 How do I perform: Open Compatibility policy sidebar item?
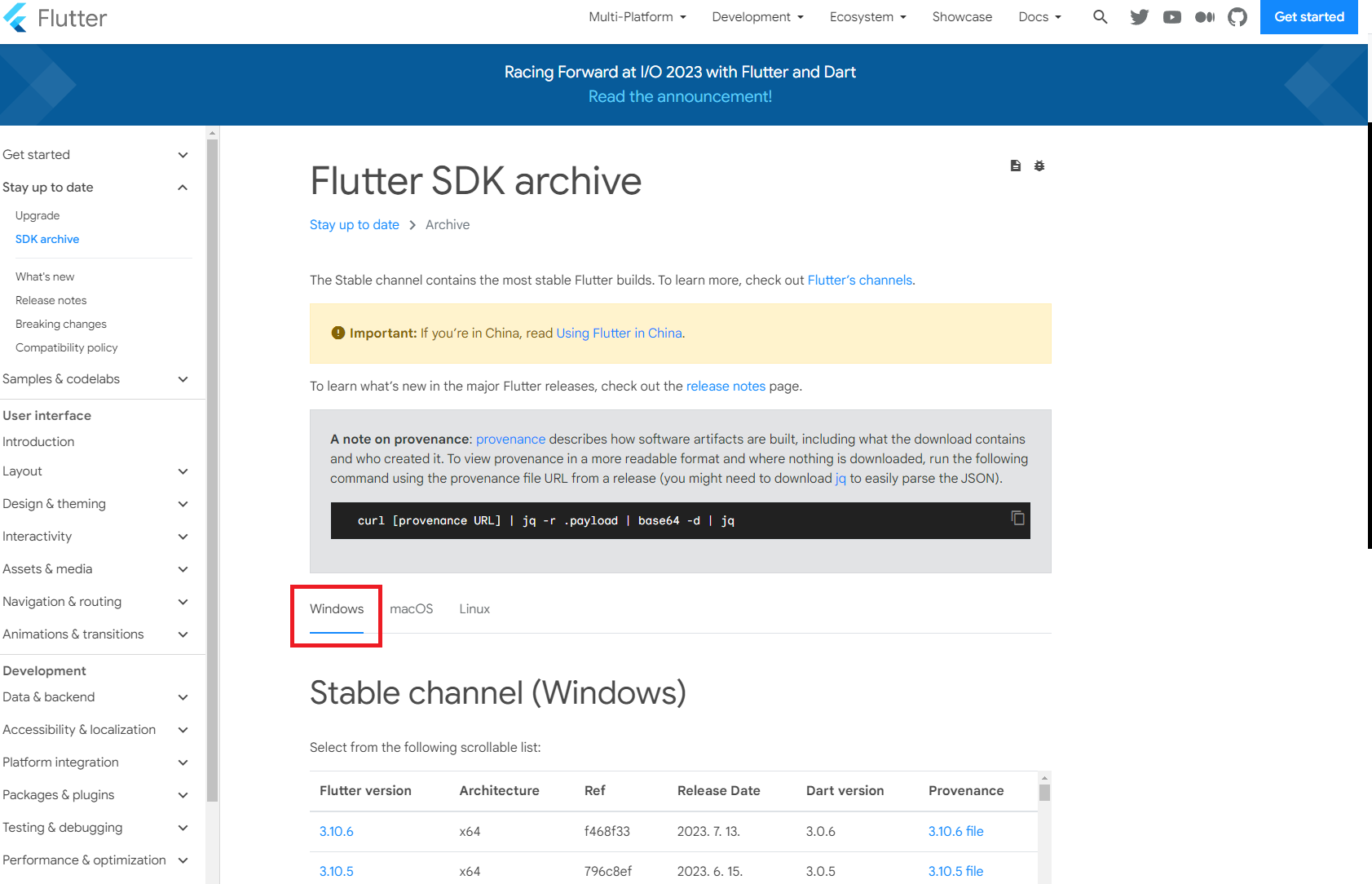67,347
